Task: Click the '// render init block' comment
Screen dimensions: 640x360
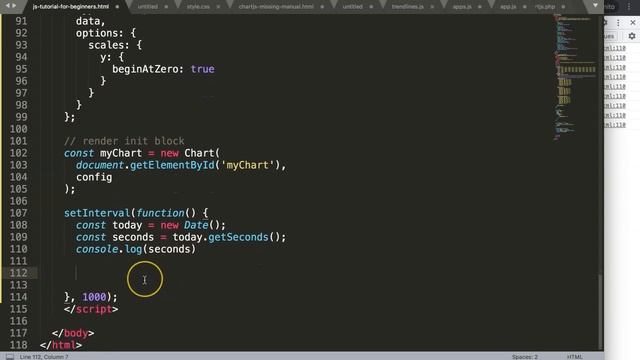Action: pos(124,141)
